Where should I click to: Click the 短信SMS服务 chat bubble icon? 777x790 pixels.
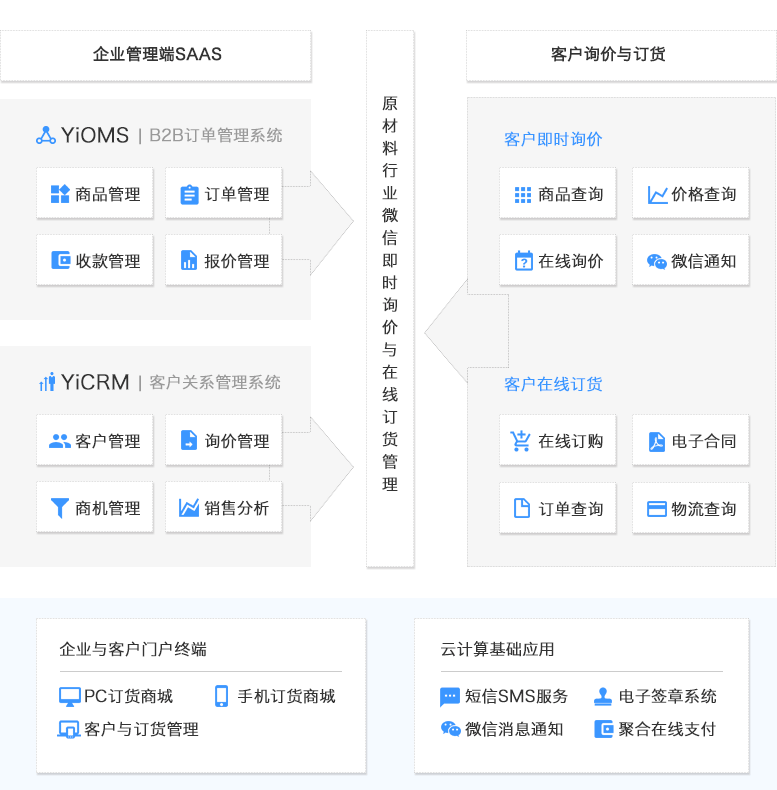coord(450,697)
